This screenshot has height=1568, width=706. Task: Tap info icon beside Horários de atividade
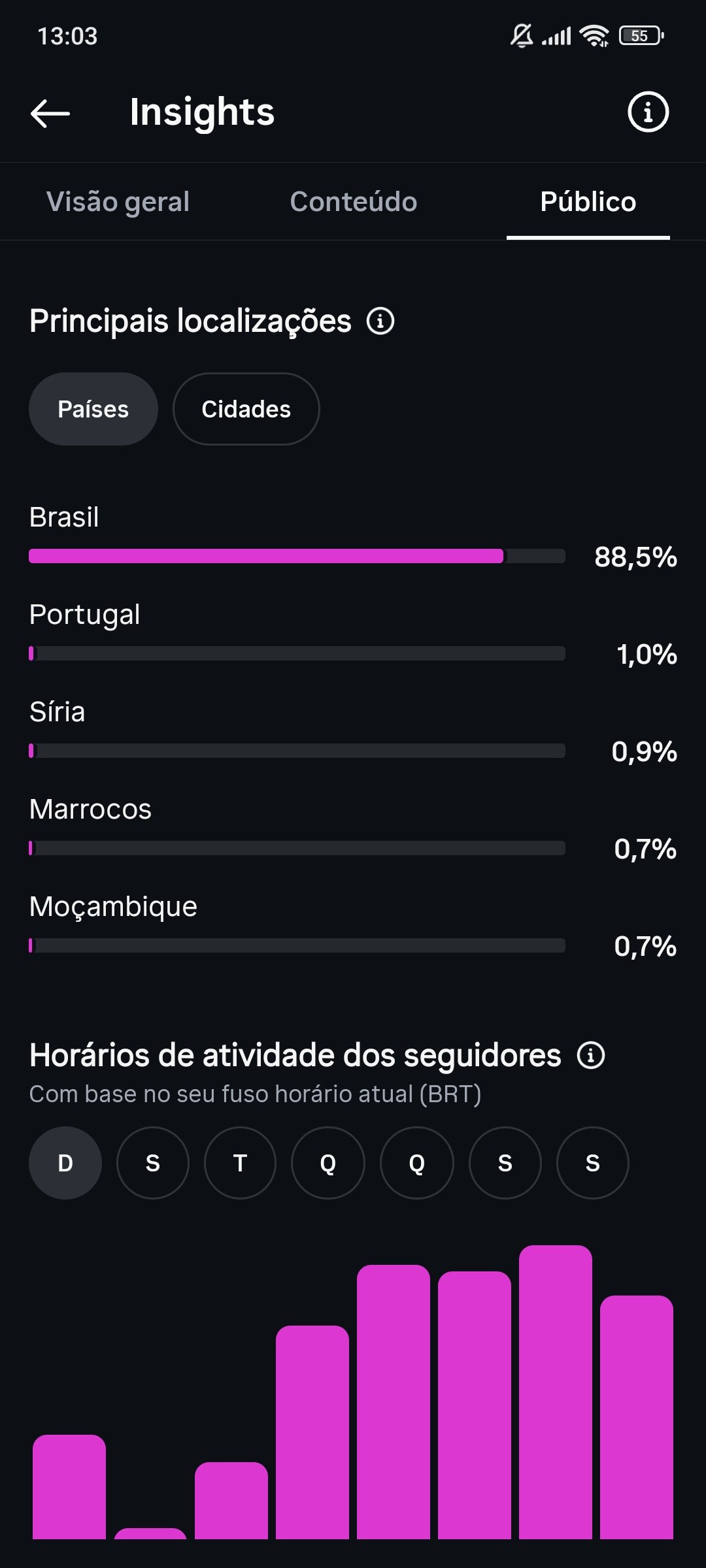click(x=591, y=1055)
